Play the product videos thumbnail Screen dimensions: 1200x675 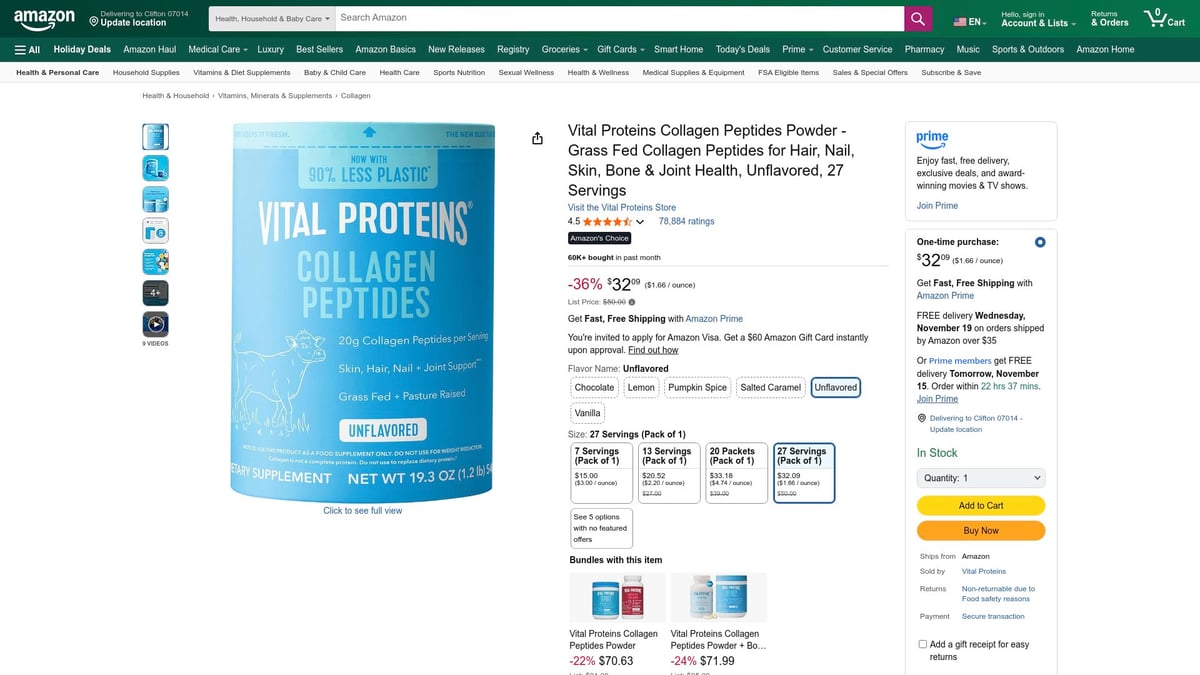click(x=155, y=324)
